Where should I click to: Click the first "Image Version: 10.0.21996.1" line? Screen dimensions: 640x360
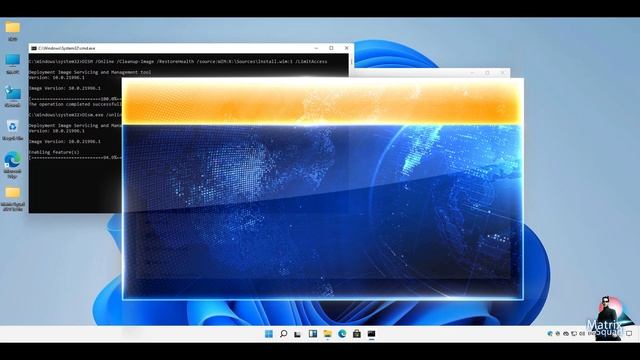tap(64, 88)
